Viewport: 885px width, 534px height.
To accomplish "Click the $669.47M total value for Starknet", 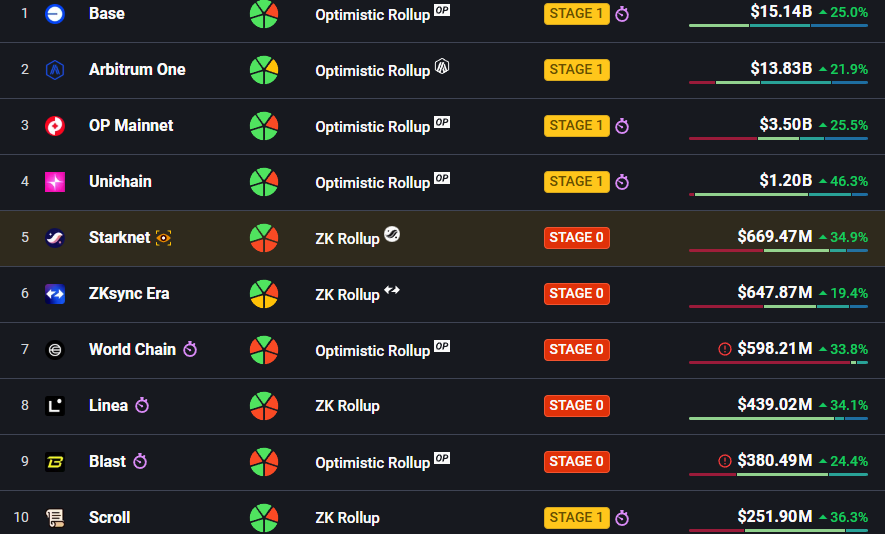I will [x=774, y=237].
